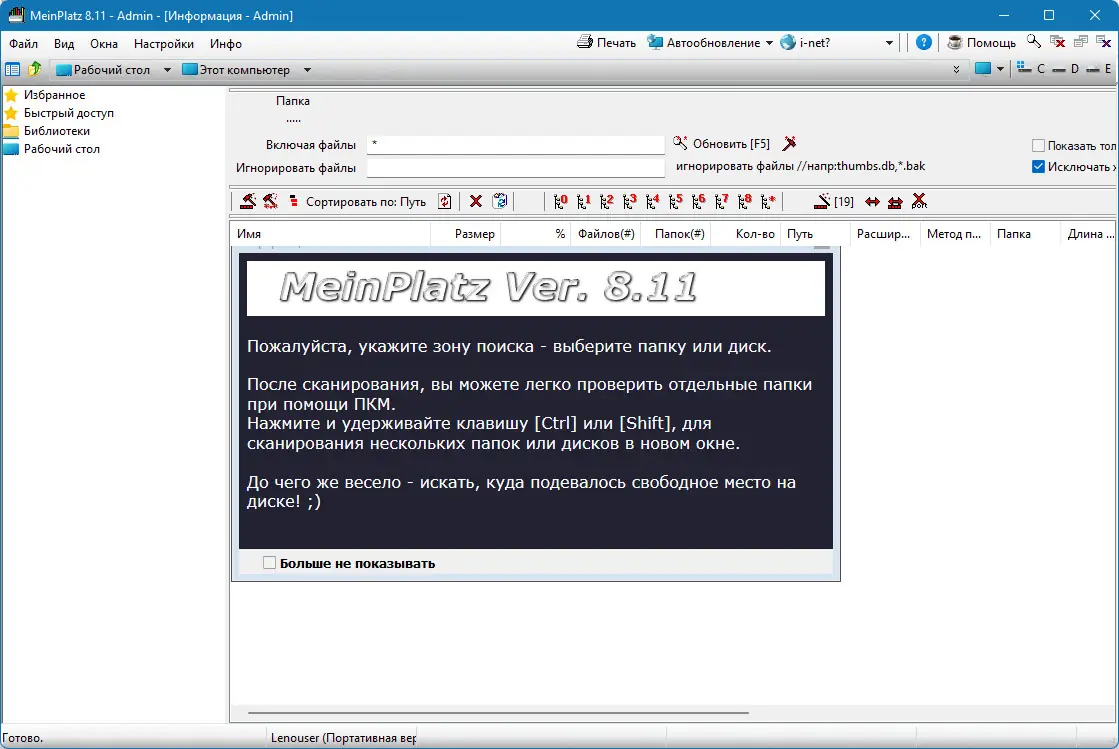Open drive E shortcut
The image size is (1119, 749).
click(1099, 68)
